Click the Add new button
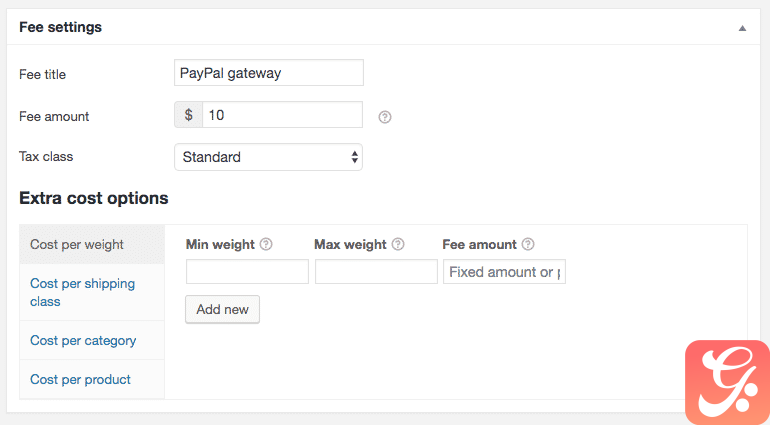 click(x=222, y=309)
